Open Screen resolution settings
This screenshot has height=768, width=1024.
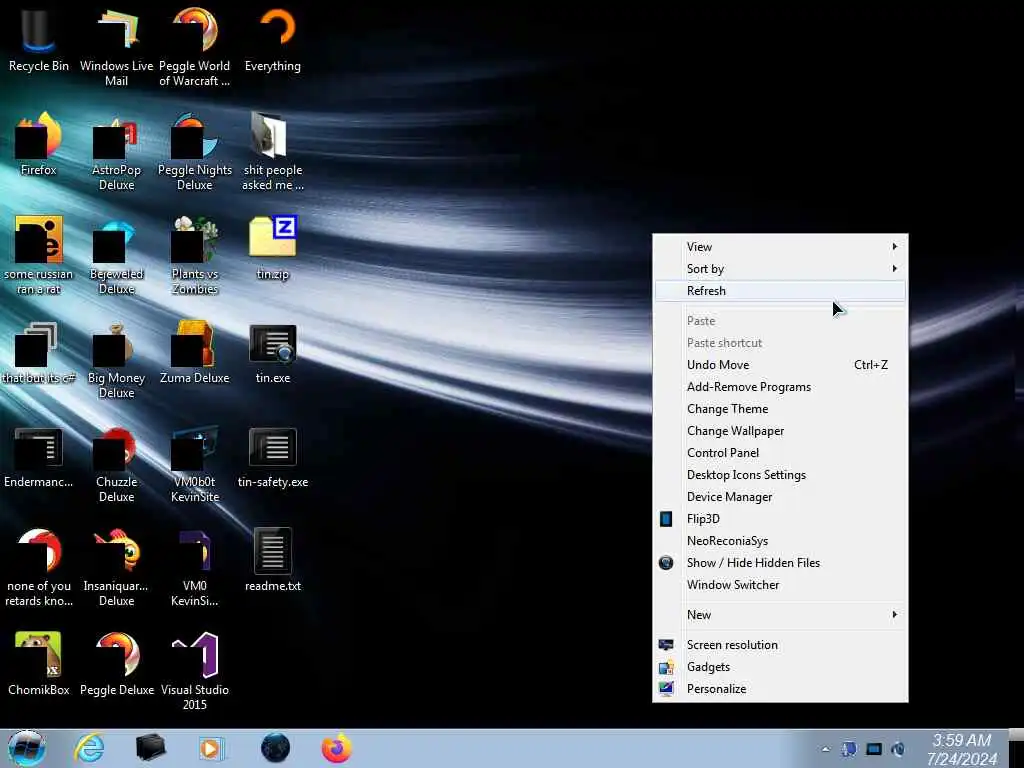pos(780,645)
